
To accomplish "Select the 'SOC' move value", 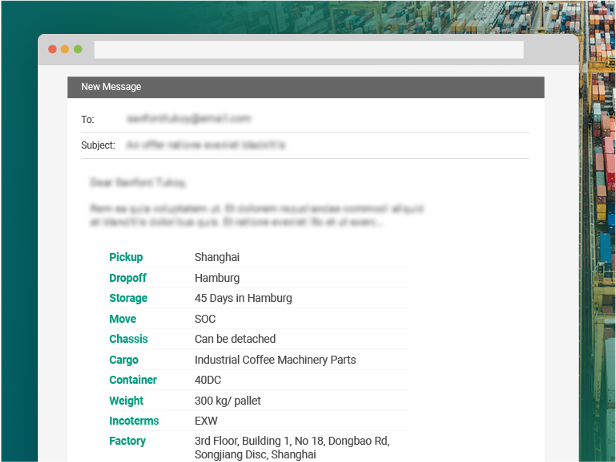I will pos(205,319).
